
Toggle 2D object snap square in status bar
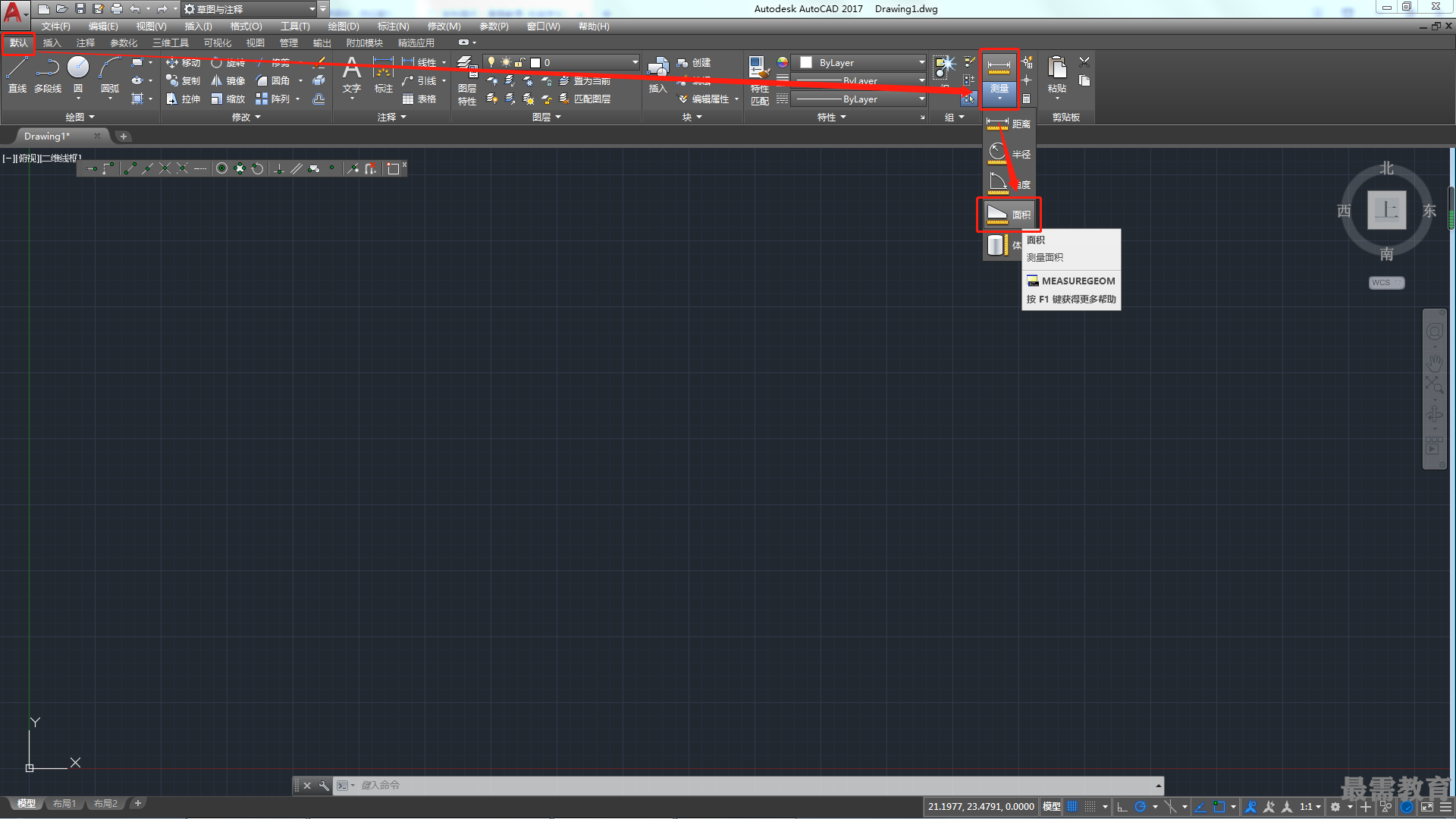click(1219, 807)
